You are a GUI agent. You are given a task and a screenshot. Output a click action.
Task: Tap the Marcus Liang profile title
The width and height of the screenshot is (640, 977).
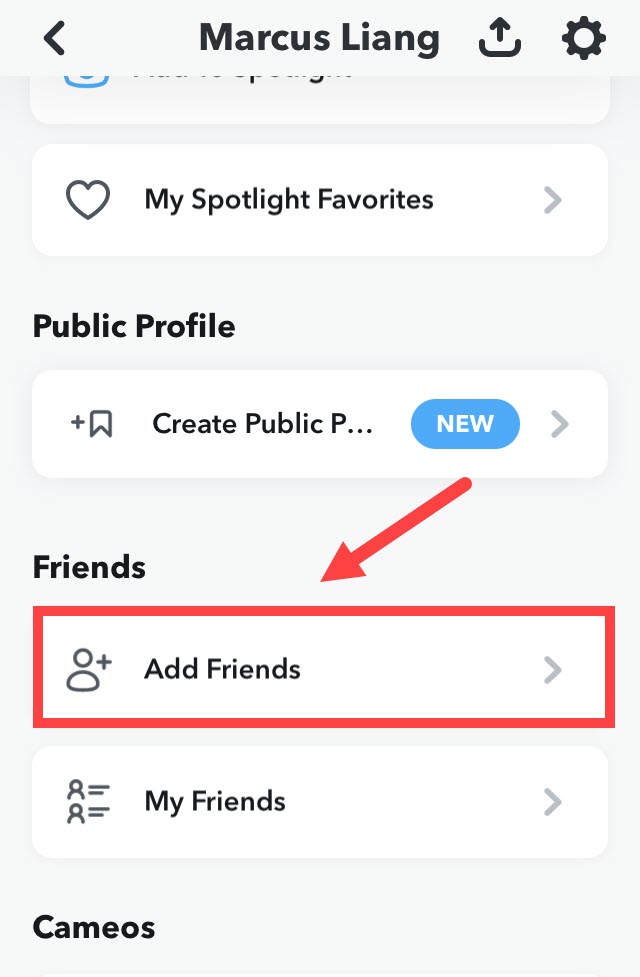(319, 38)
